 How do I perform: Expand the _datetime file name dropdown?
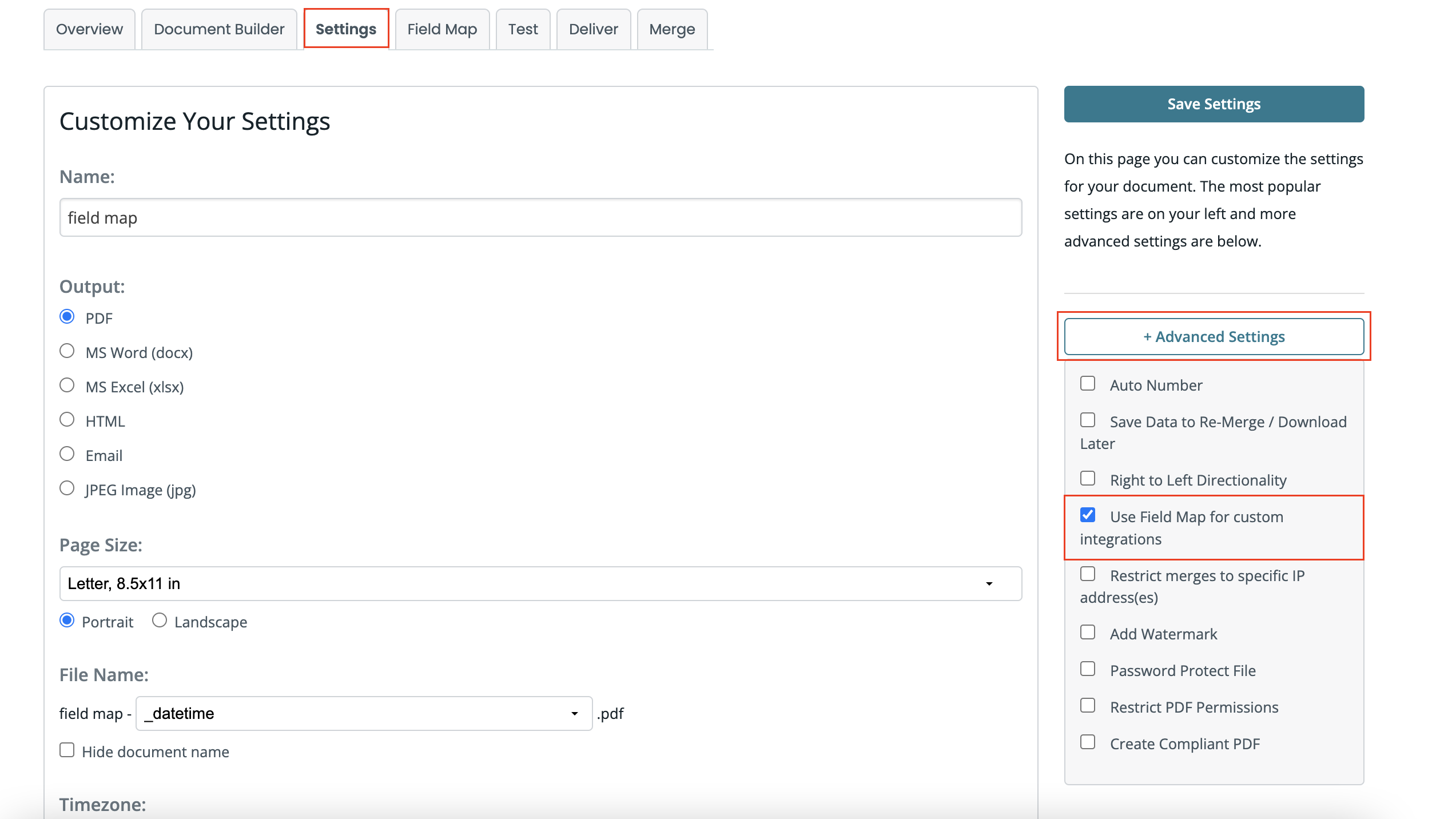click(574, 713)
